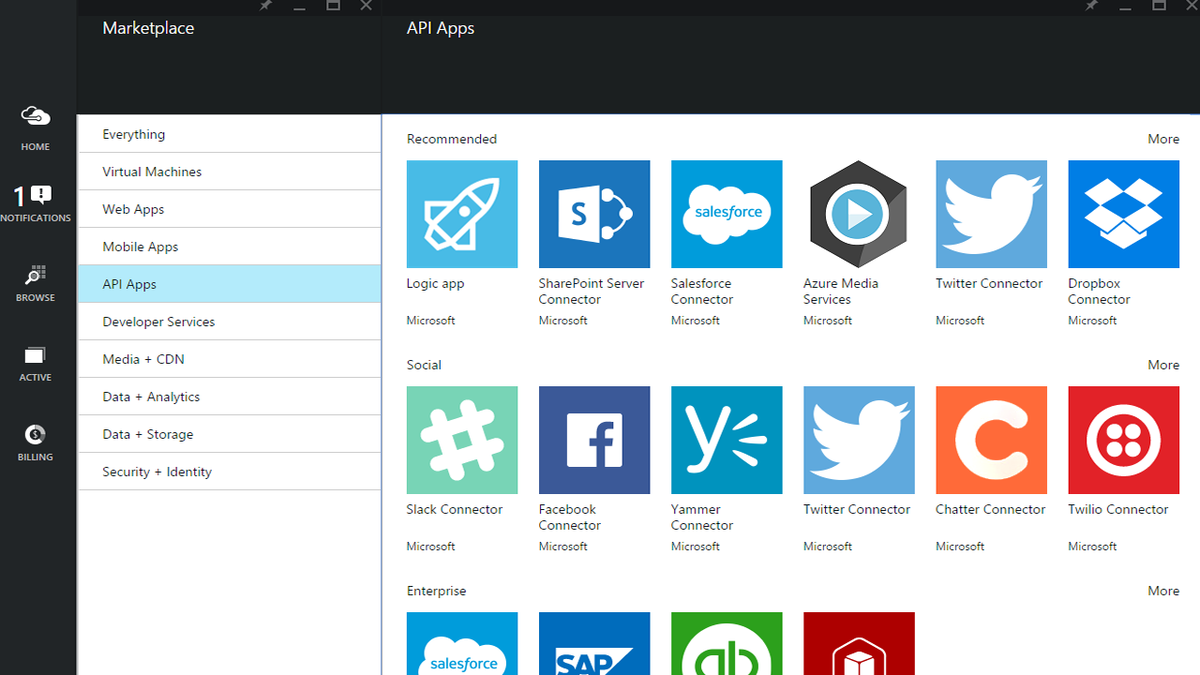Select the Twitter Connector tile under Recommended
The width and height of the screenshot is (1200, 675).
point(991,214)
